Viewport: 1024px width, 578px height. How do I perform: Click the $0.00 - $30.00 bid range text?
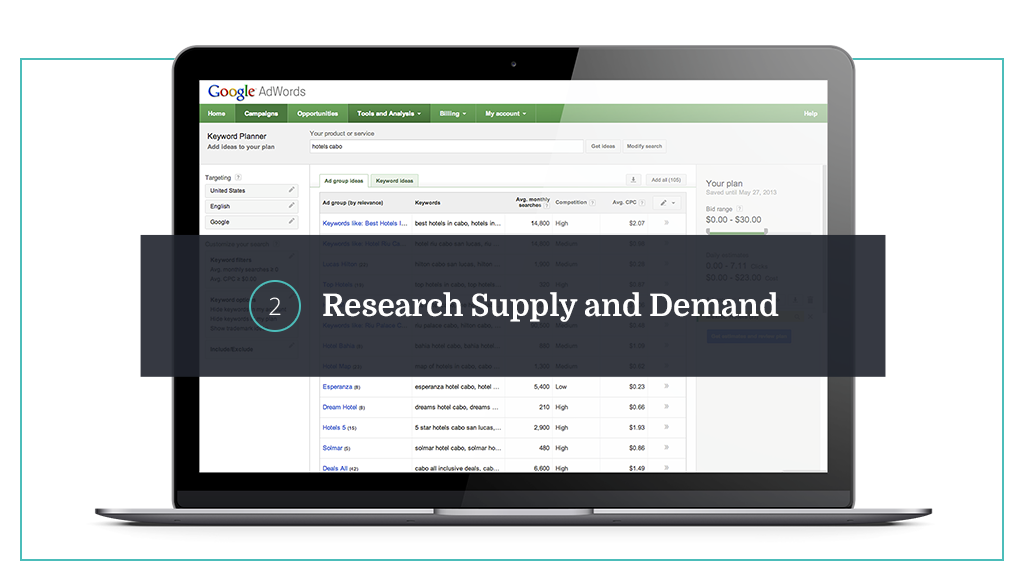tap(733, 220)
